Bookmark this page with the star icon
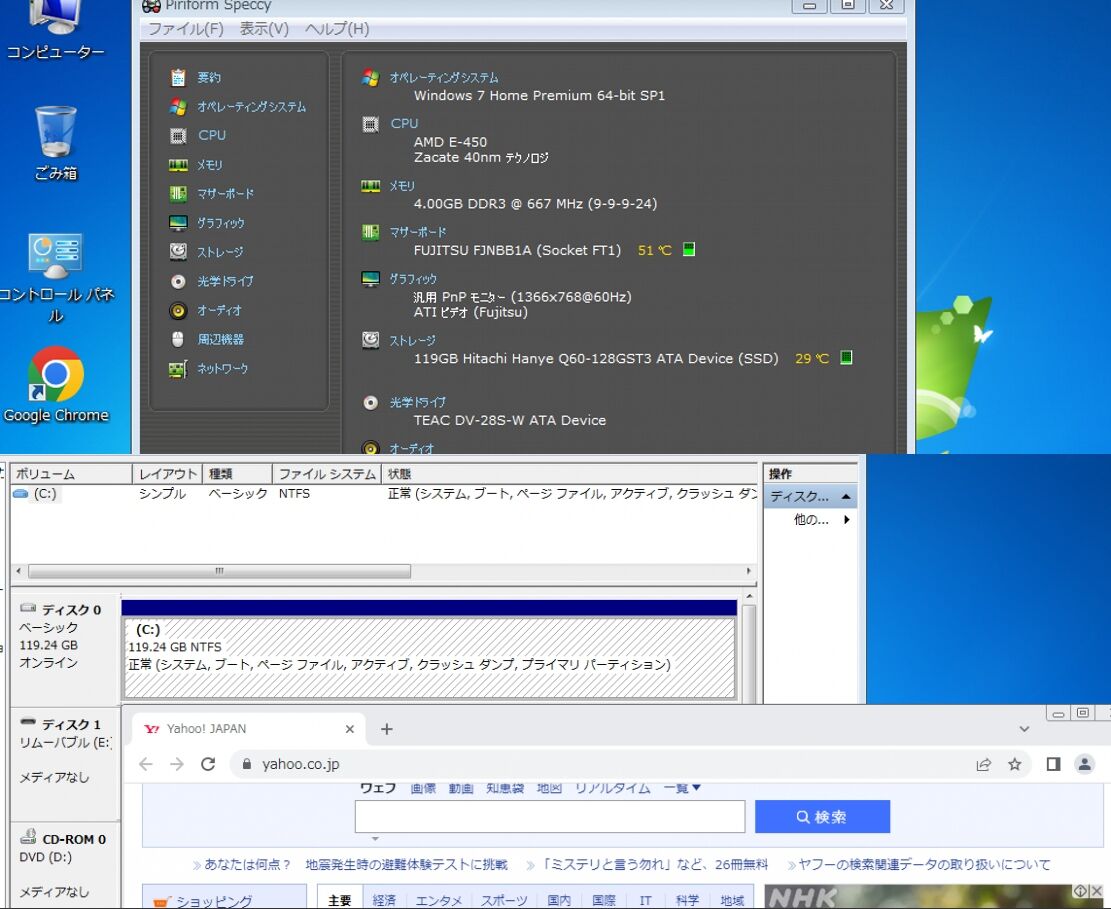The height and width of the screenshot is (909, 1111). point(1015,764)
